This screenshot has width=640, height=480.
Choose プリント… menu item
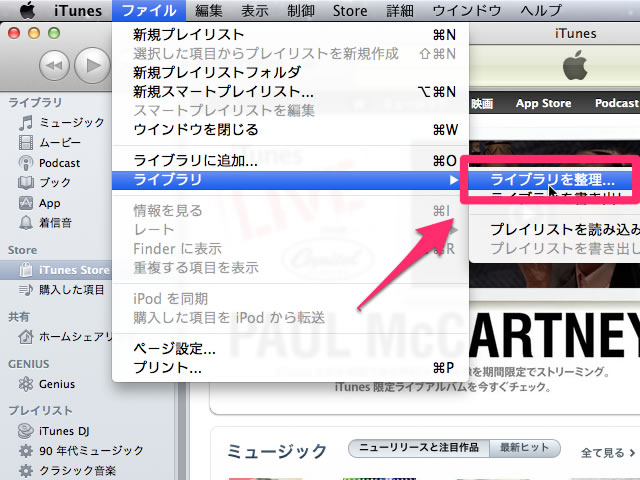click(290, 368)
